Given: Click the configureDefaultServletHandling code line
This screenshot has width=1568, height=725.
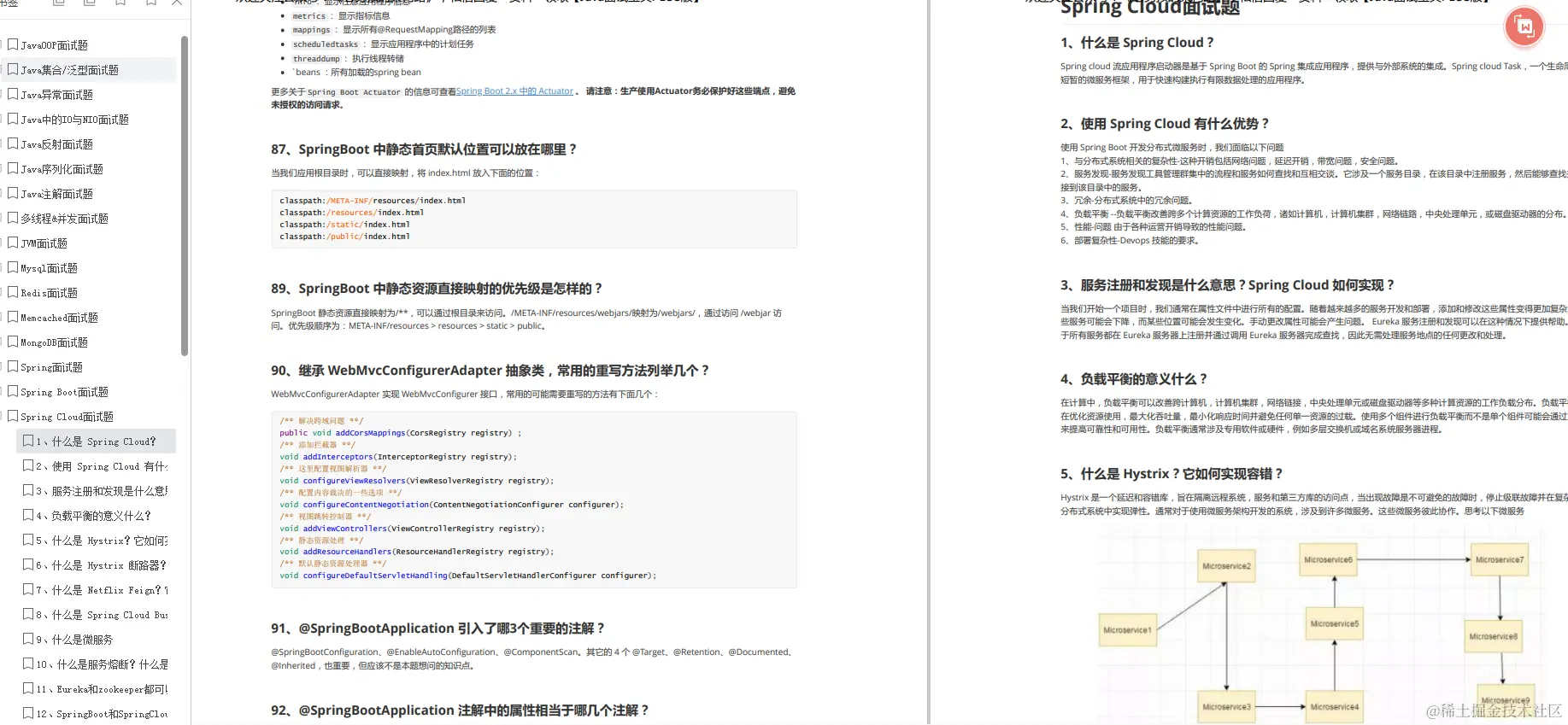Looking at the screenshot, I should point(468,576).
